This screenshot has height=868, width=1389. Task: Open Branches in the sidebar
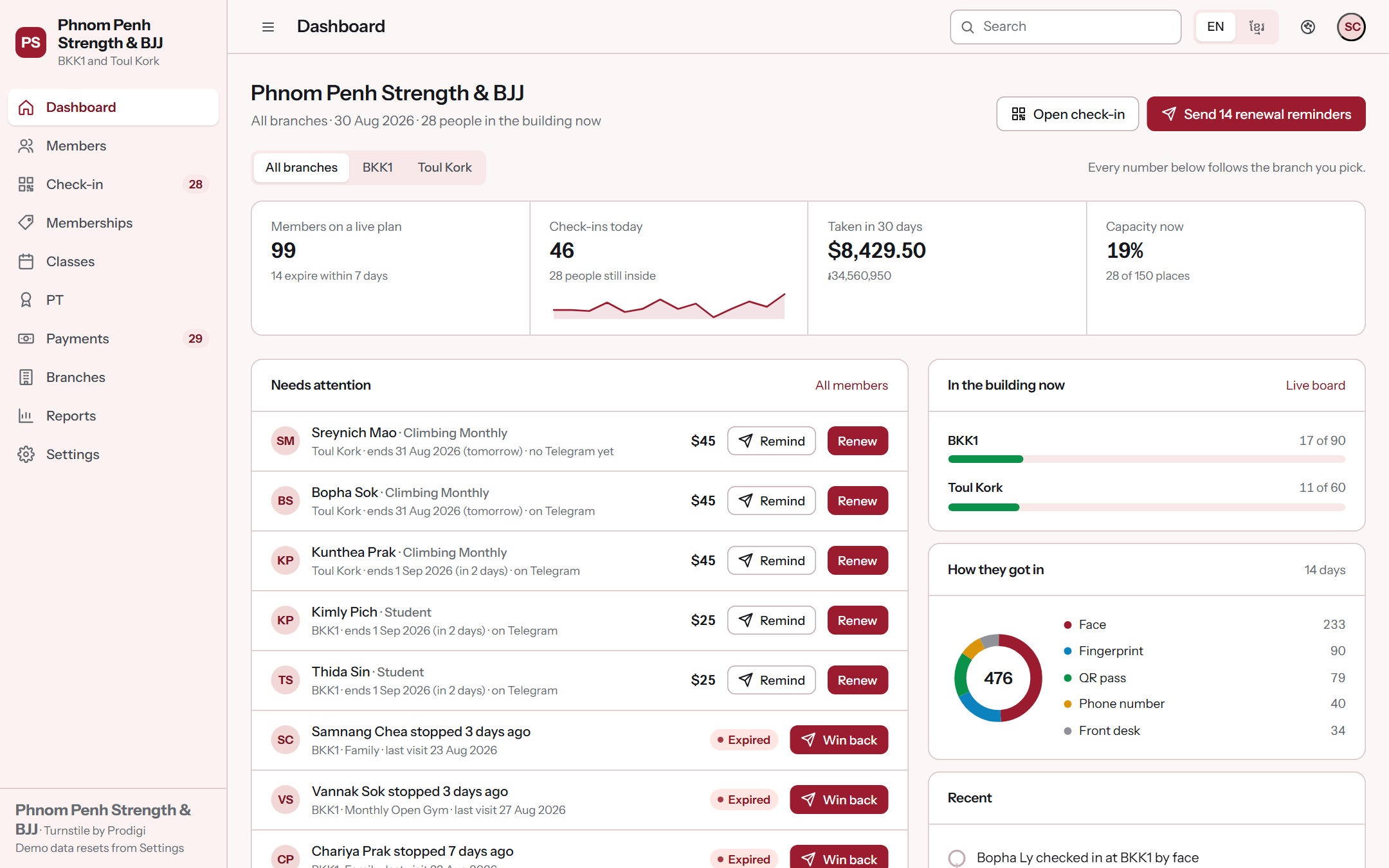113,377
